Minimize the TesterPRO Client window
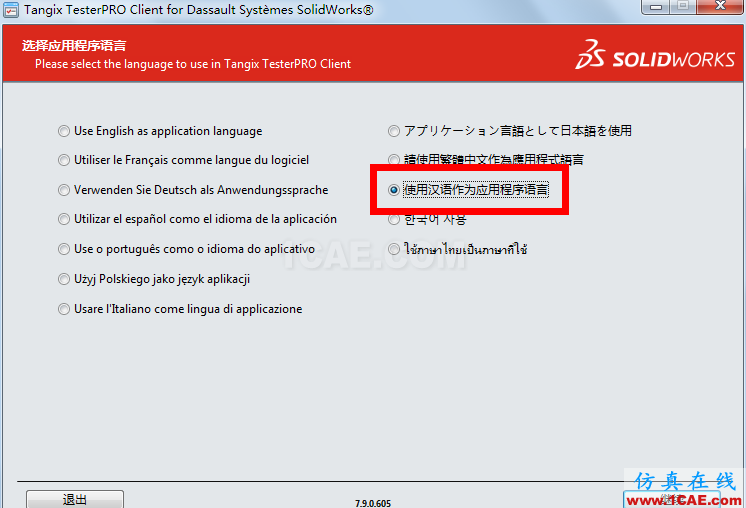The height and width of the screenshot is (508, 746). [656, 7]
